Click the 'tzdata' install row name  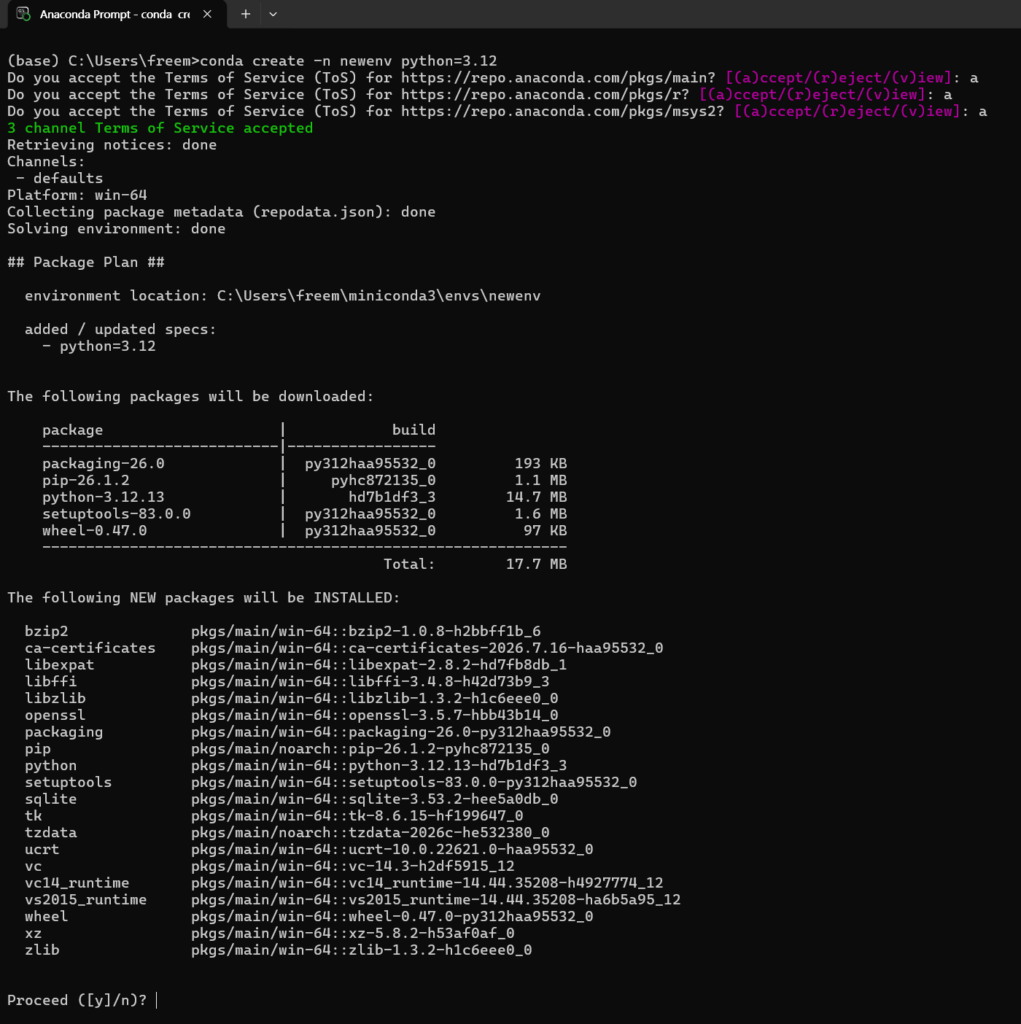point(51,833)
